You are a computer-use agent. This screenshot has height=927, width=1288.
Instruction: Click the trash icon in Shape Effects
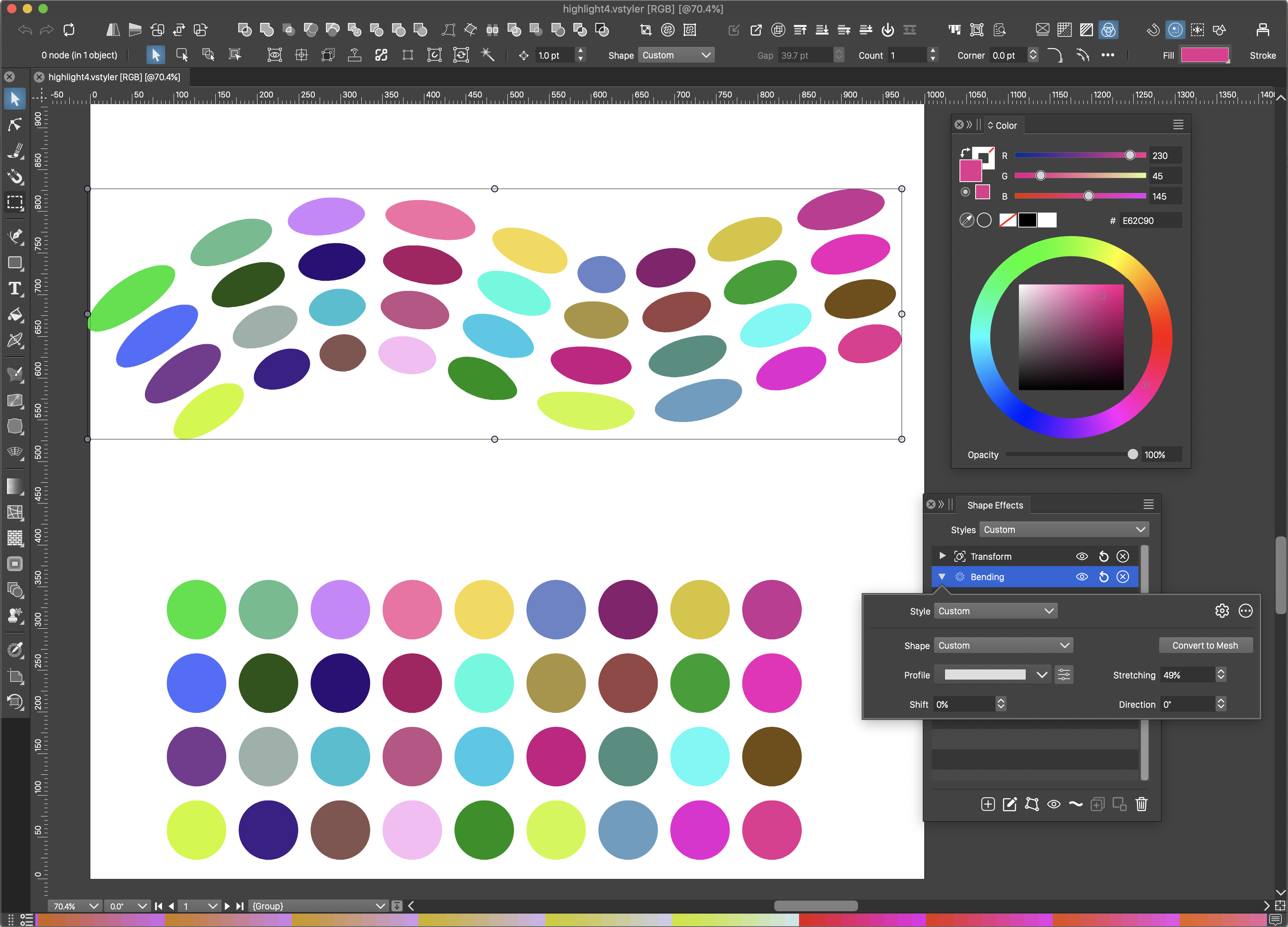tap(1141, 804)
